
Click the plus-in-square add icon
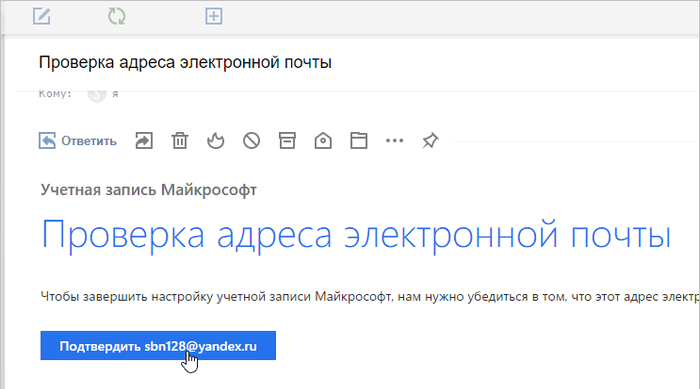pos(214,17)
